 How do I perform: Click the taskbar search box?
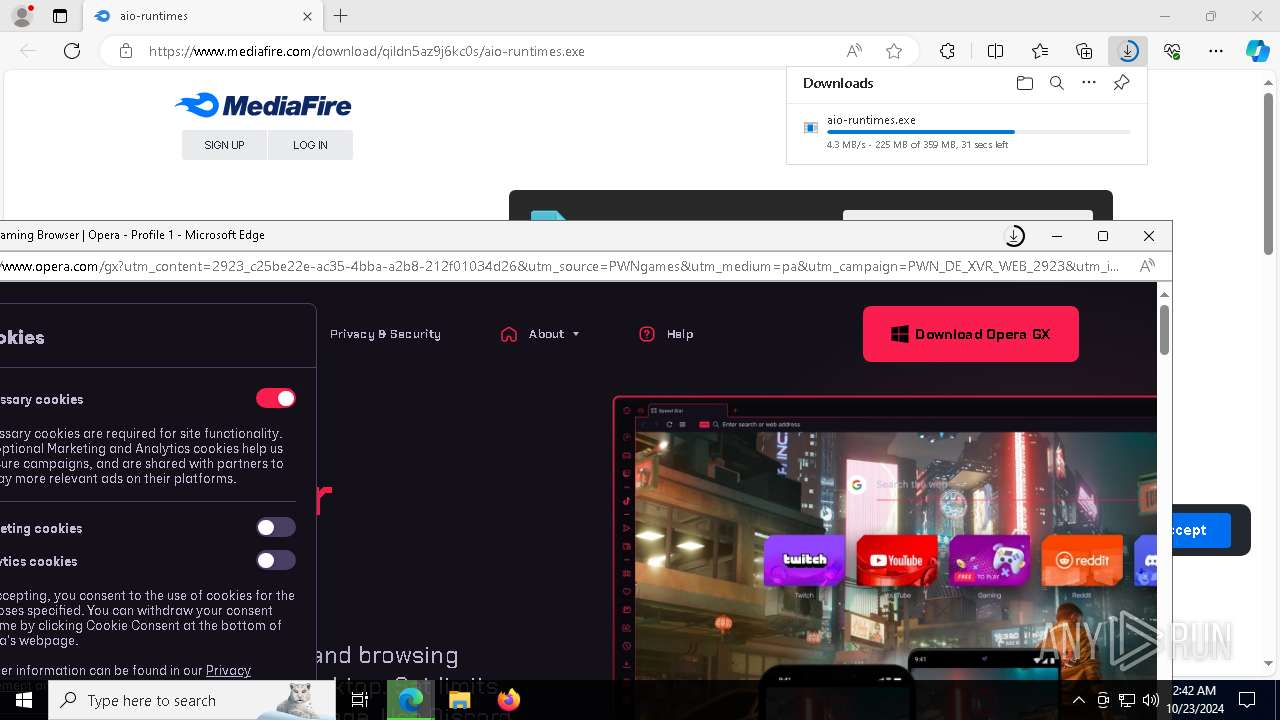[192, 700]
